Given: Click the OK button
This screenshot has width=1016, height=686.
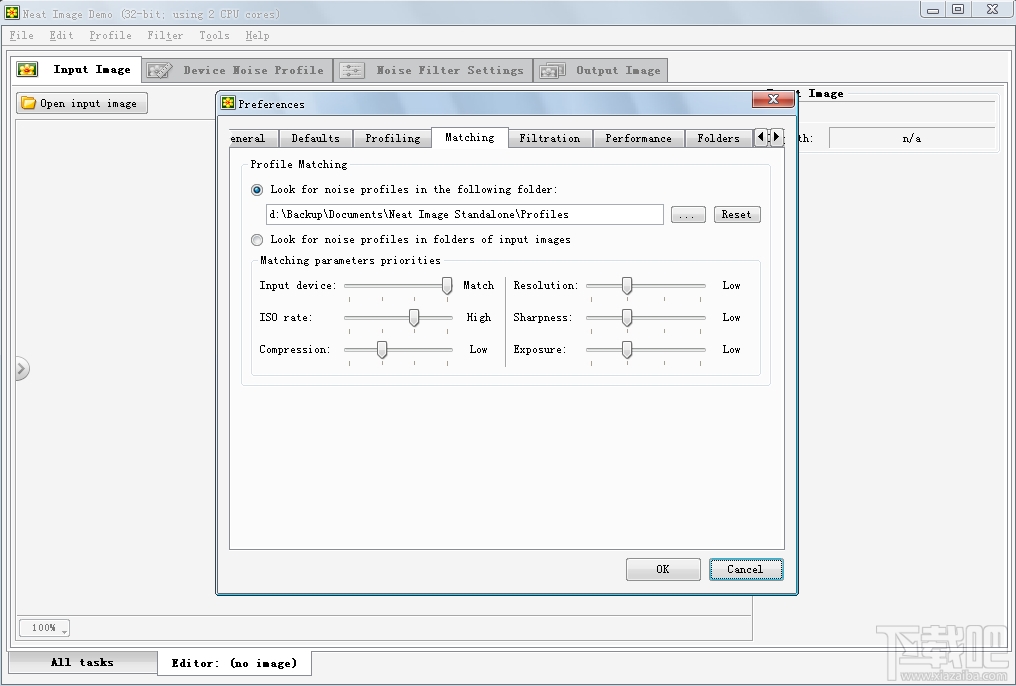Looking at the screenshot, I should pyautogui.click(x=663, y=569).
